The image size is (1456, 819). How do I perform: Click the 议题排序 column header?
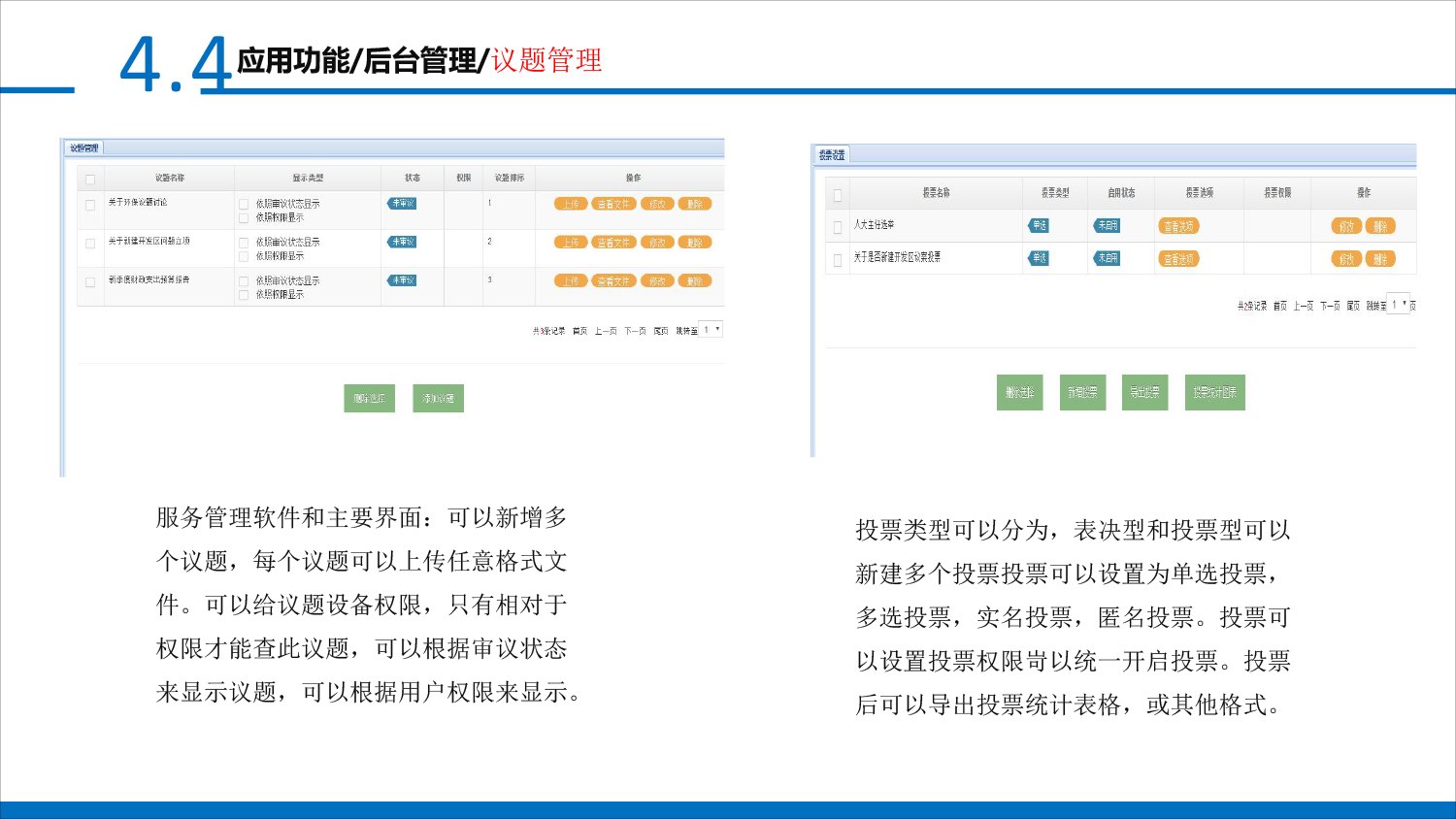pyautogui.click(x=510, y=179)
